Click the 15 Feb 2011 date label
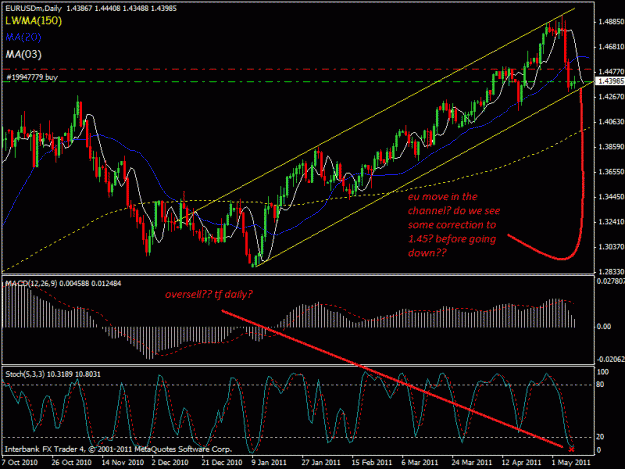Image resolution: width=625 pixels, height=469 pixels. coord(371,463)
